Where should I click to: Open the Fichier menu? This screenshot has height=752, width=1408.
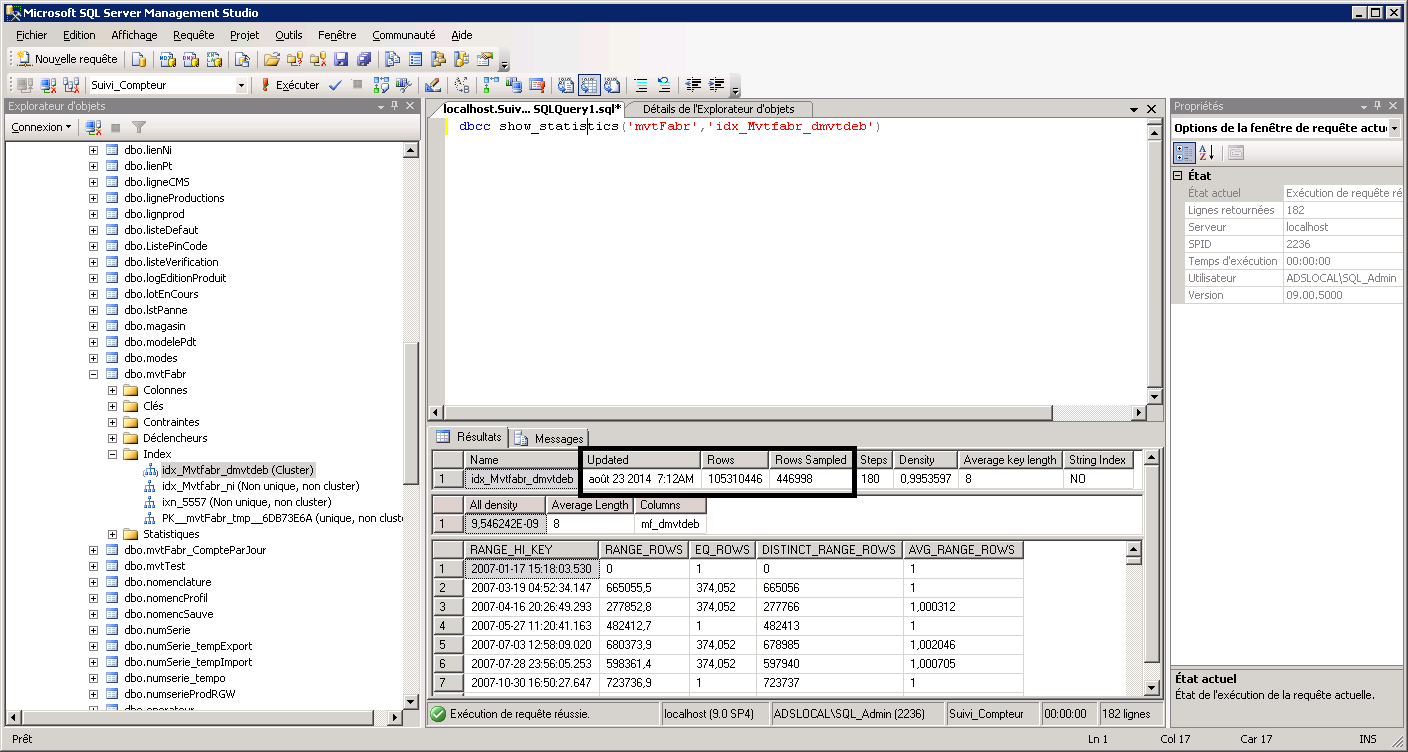[31, 35]
